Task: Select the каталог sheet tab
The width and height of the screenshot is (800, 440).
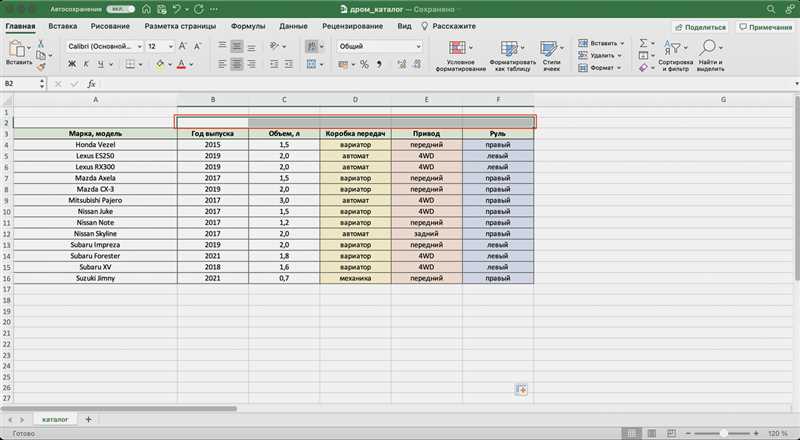Action: (x=55, y=419)
